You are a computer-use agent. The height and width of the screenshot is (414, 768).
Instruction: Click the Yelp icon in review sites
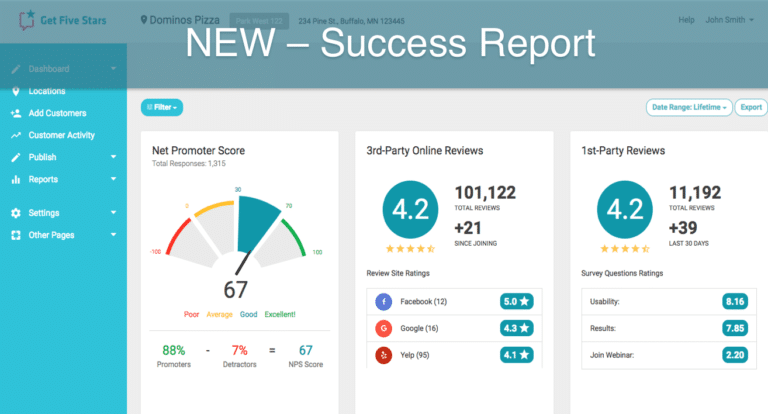[384, 355]
